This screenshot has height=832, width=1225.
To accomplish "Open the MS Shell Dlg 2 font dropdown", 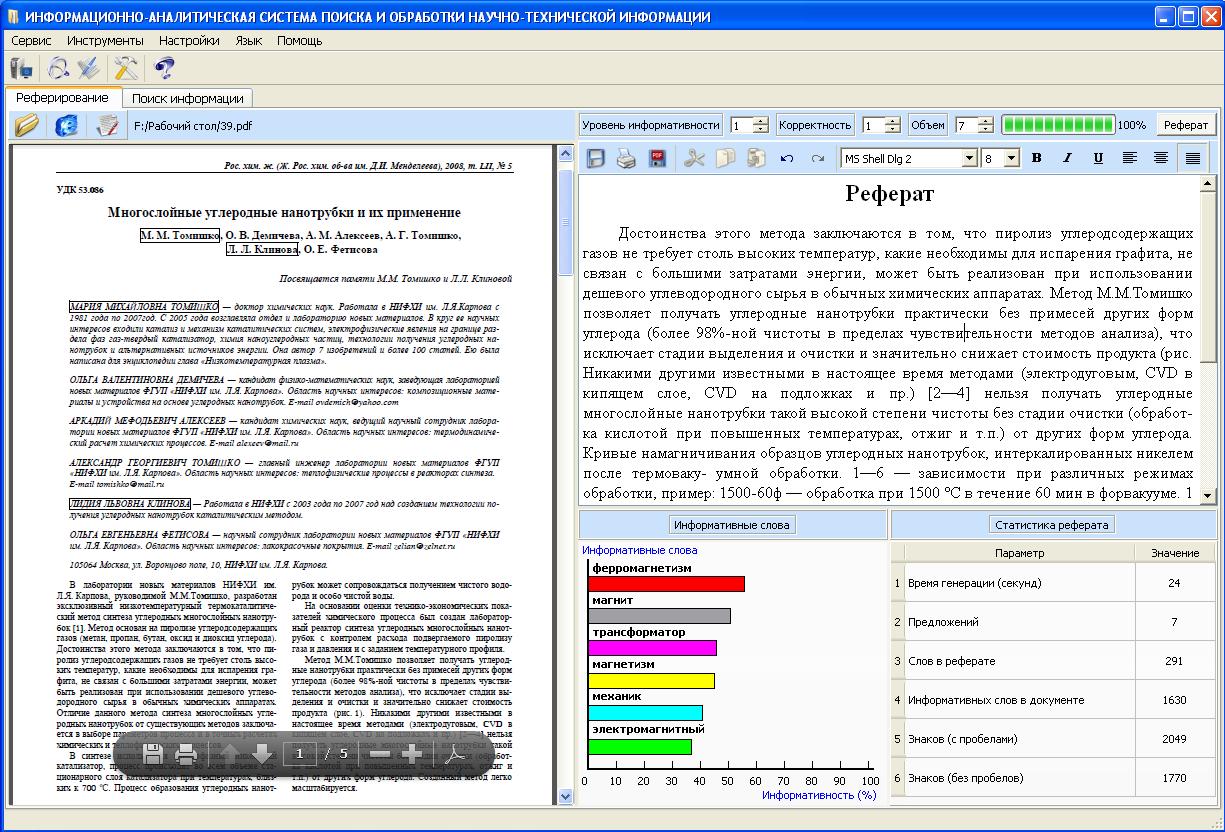I will (969, 158).
